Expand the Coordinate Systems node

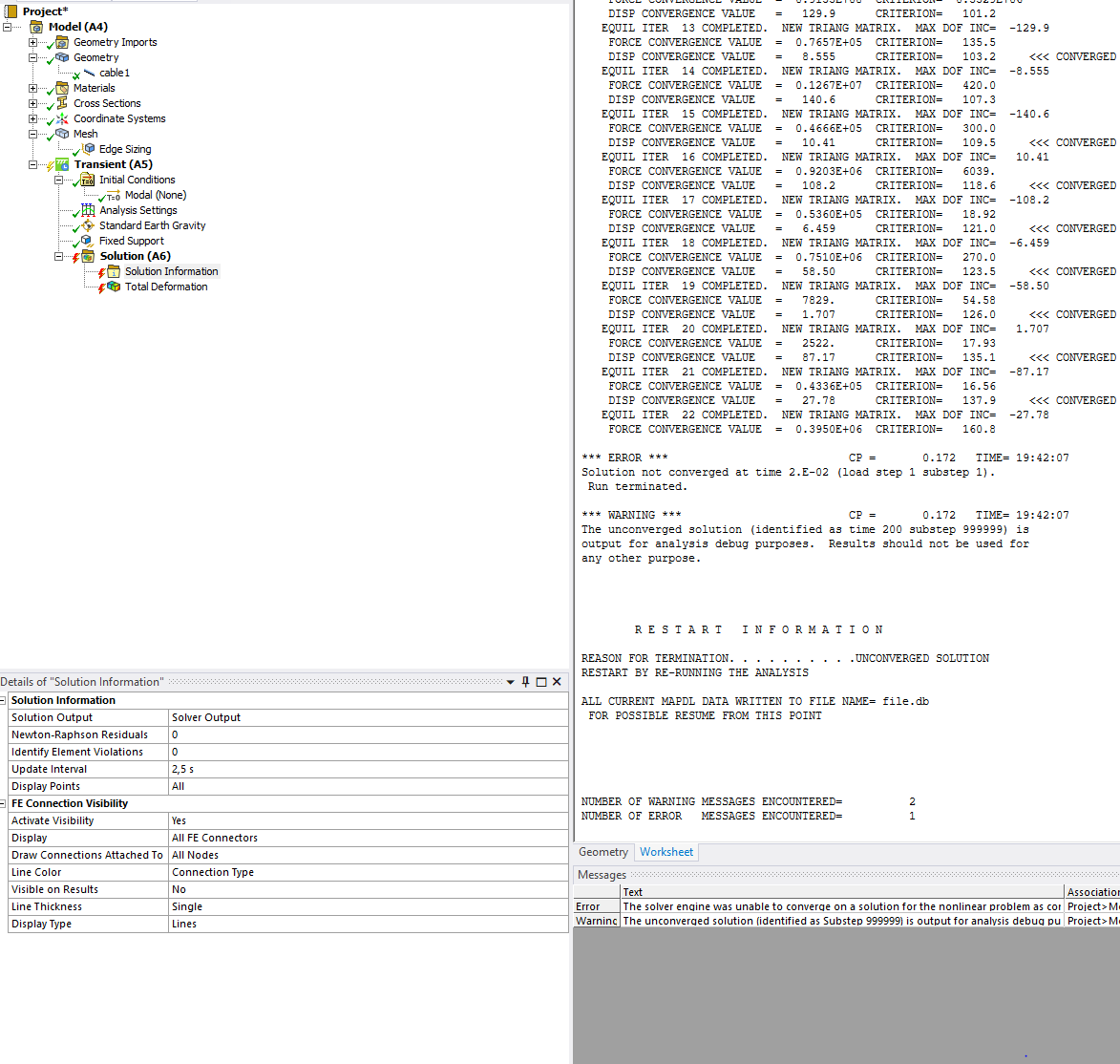pyautogui.click(x=32, y=118)
